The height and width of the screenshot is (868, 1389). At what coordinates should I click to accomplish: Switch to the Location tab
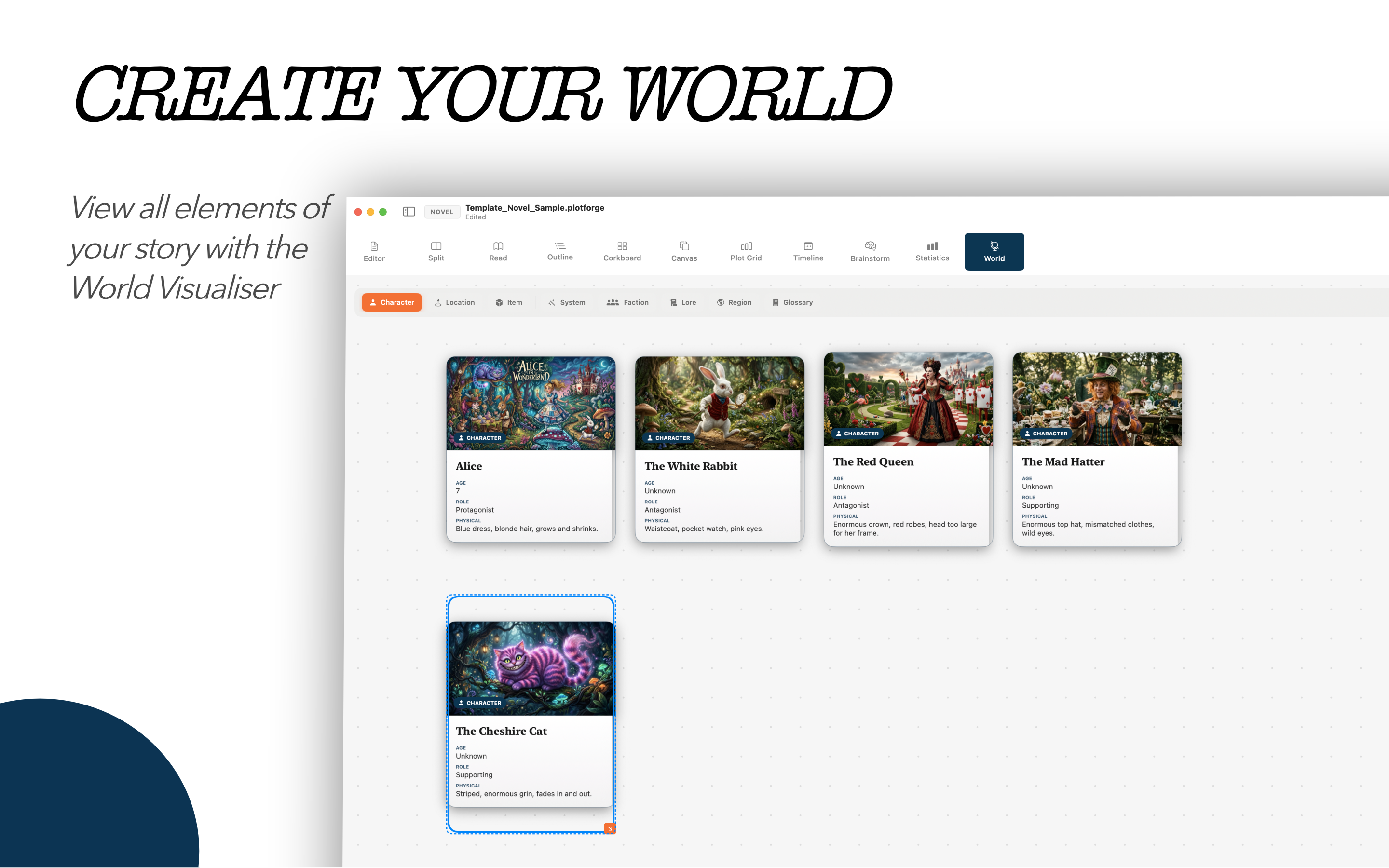click(455, 302)
